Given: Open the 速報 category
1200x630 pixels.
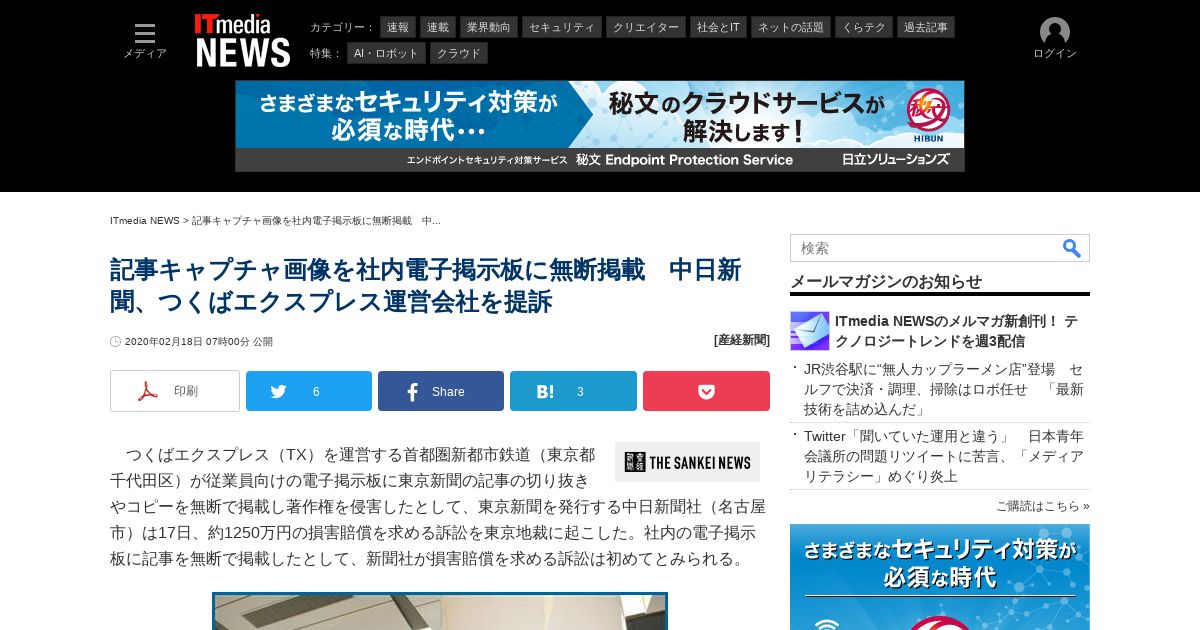Looking at the screenshot, I should point(398,27).
